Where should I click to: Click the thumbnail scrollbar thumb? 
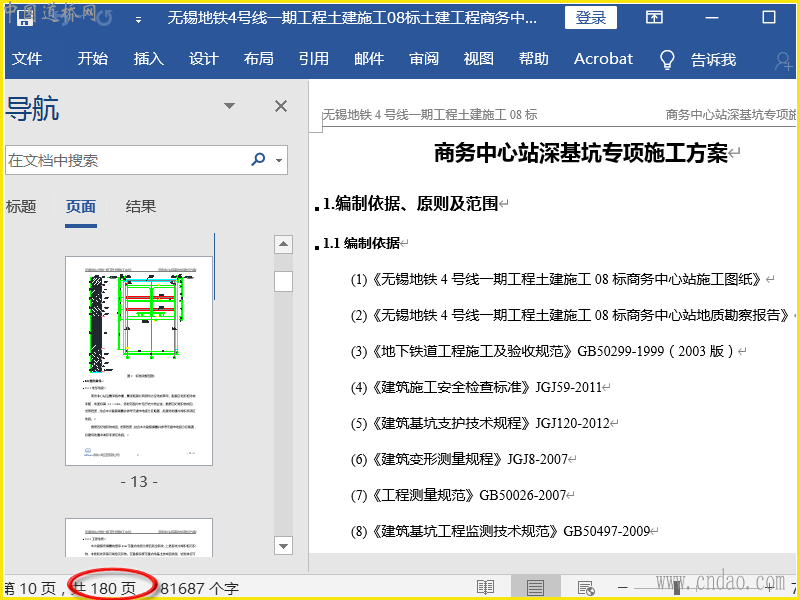(x=284, y=281)
